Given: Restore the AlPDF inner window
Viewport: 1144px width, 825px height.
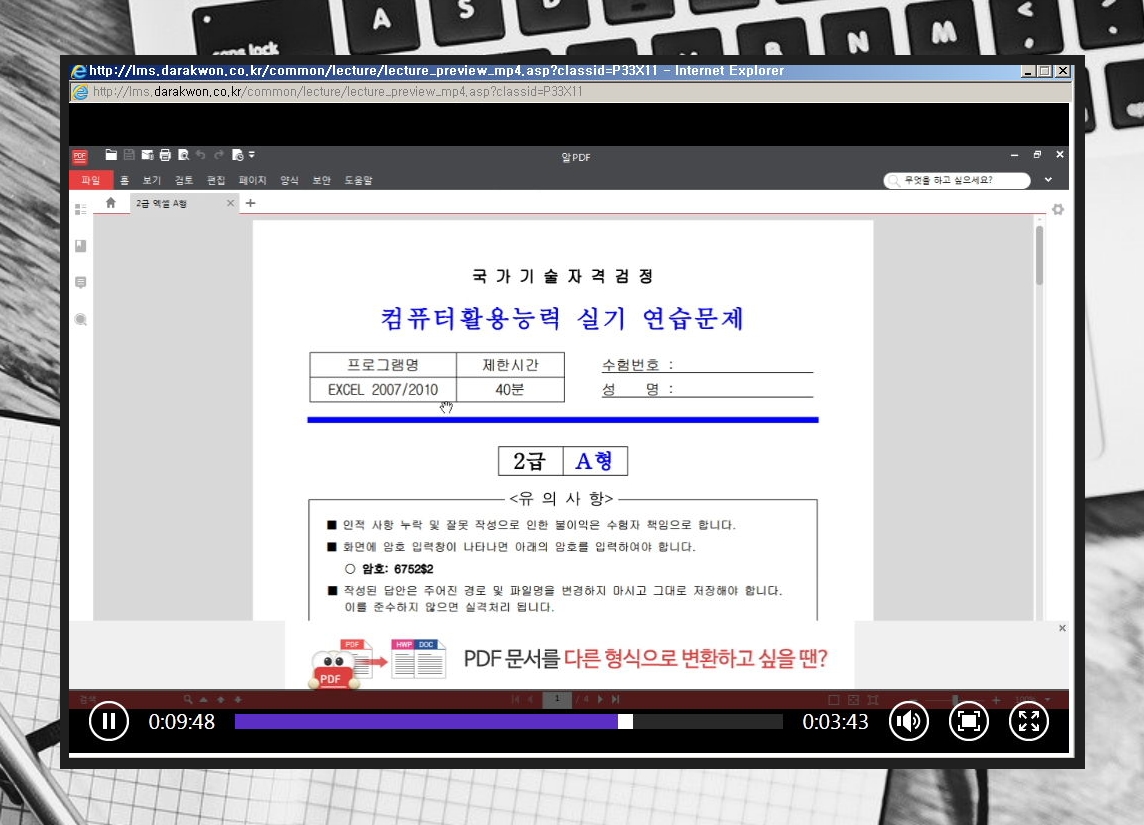Looking at the screenshot, I should [1037, 155].
